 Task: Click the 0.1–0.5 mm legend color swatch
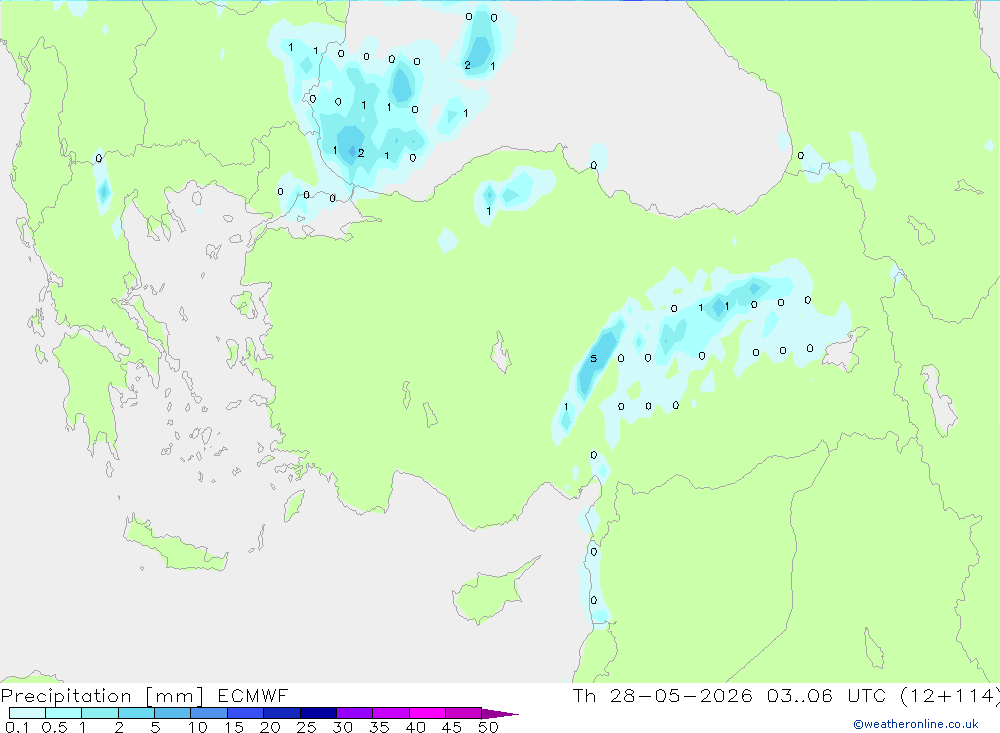(x=27, y=713)
